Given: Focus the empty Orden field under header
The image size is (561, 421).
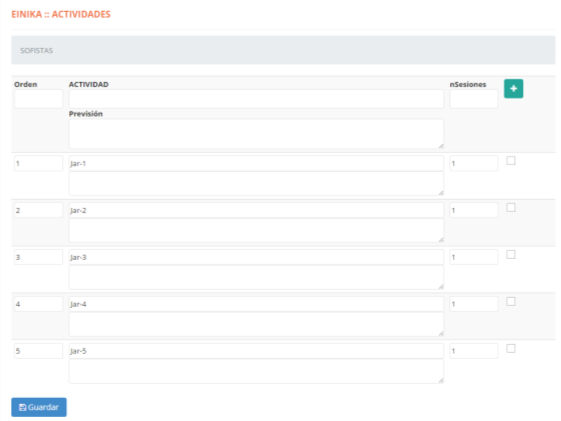Looking at the screenshot, I should (39, 99).
